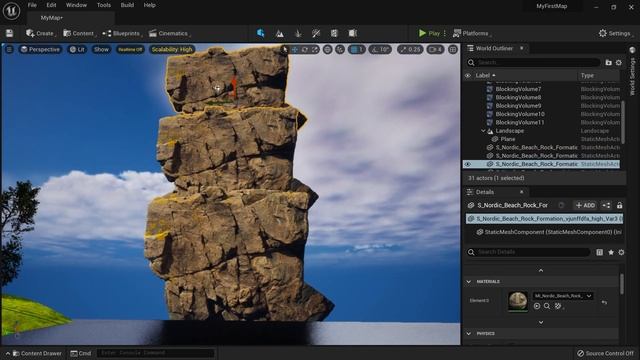Select the MyMap tab

click(52, 18)
